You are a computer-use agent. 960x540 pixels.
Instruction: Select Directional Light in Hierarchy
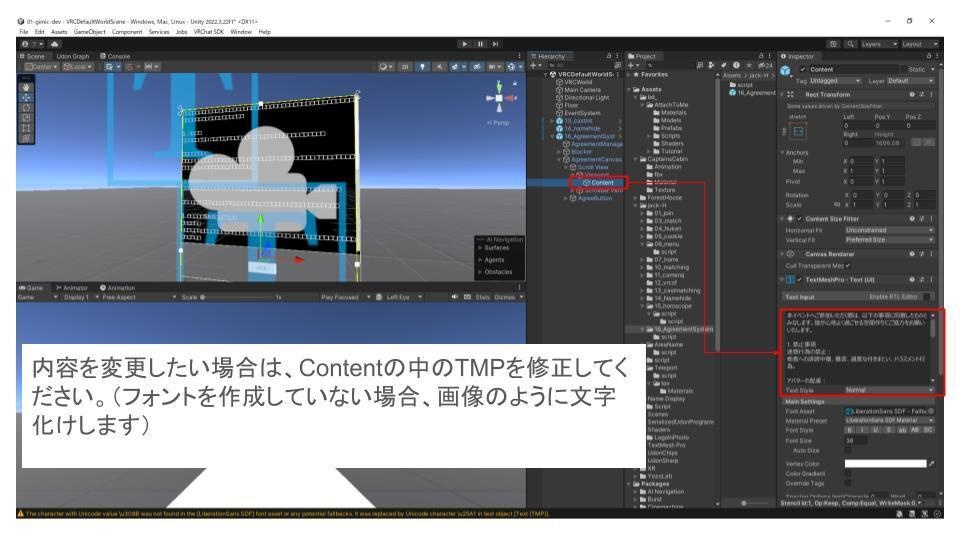(x=582, y=97)
